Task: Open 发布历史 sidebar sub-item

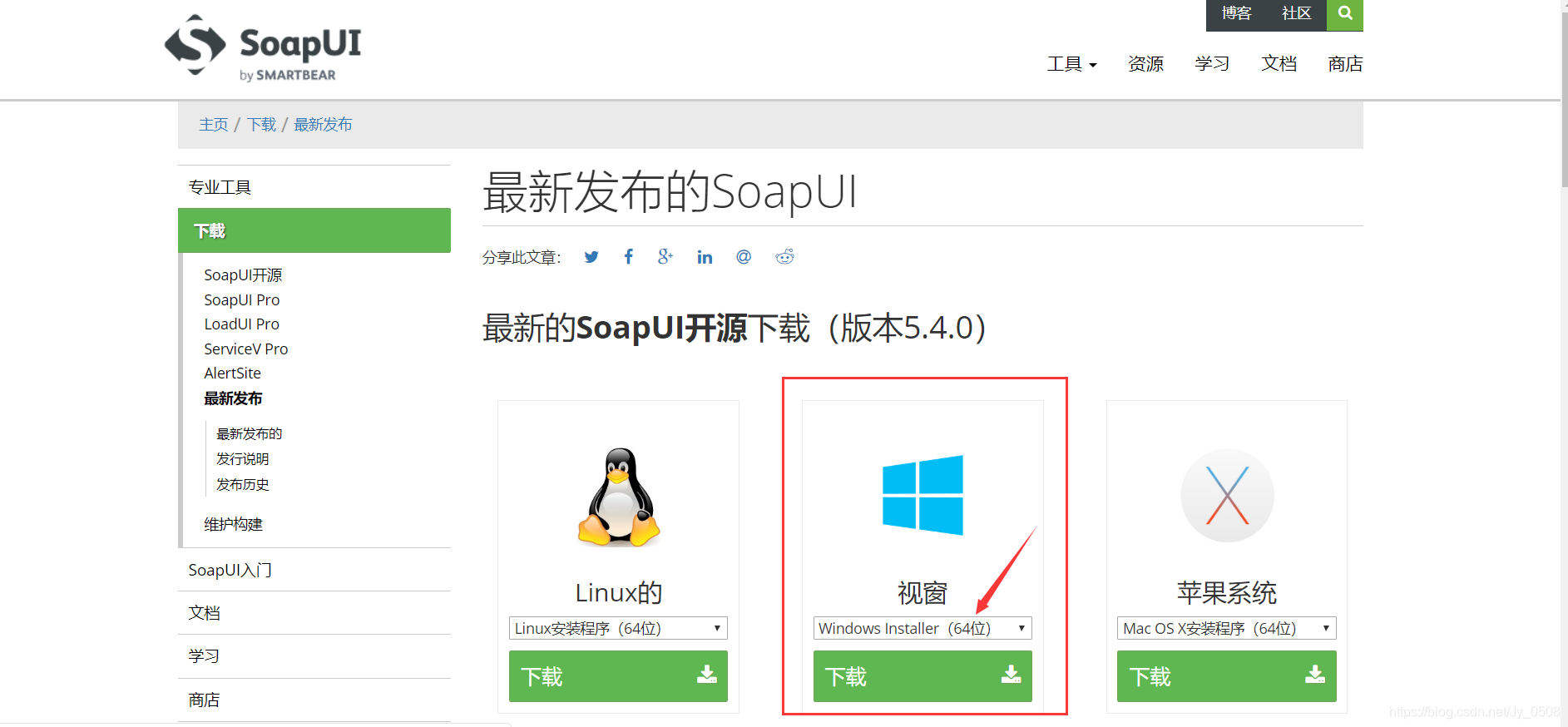Action: (243, 485)
